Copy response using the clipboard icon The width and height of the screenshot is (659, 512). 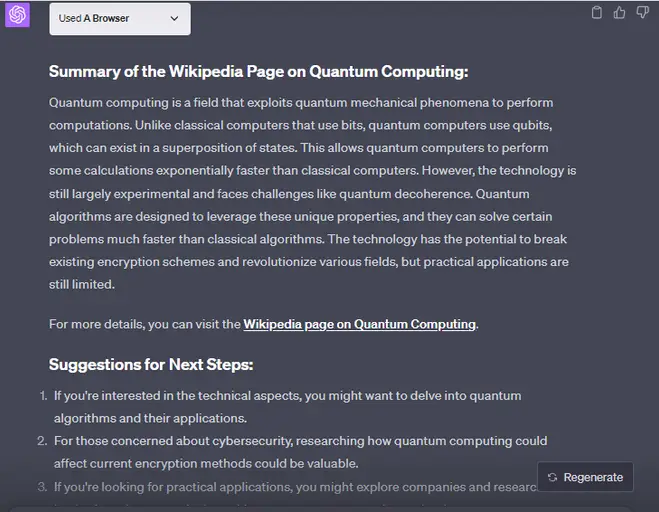coord(596,13)
